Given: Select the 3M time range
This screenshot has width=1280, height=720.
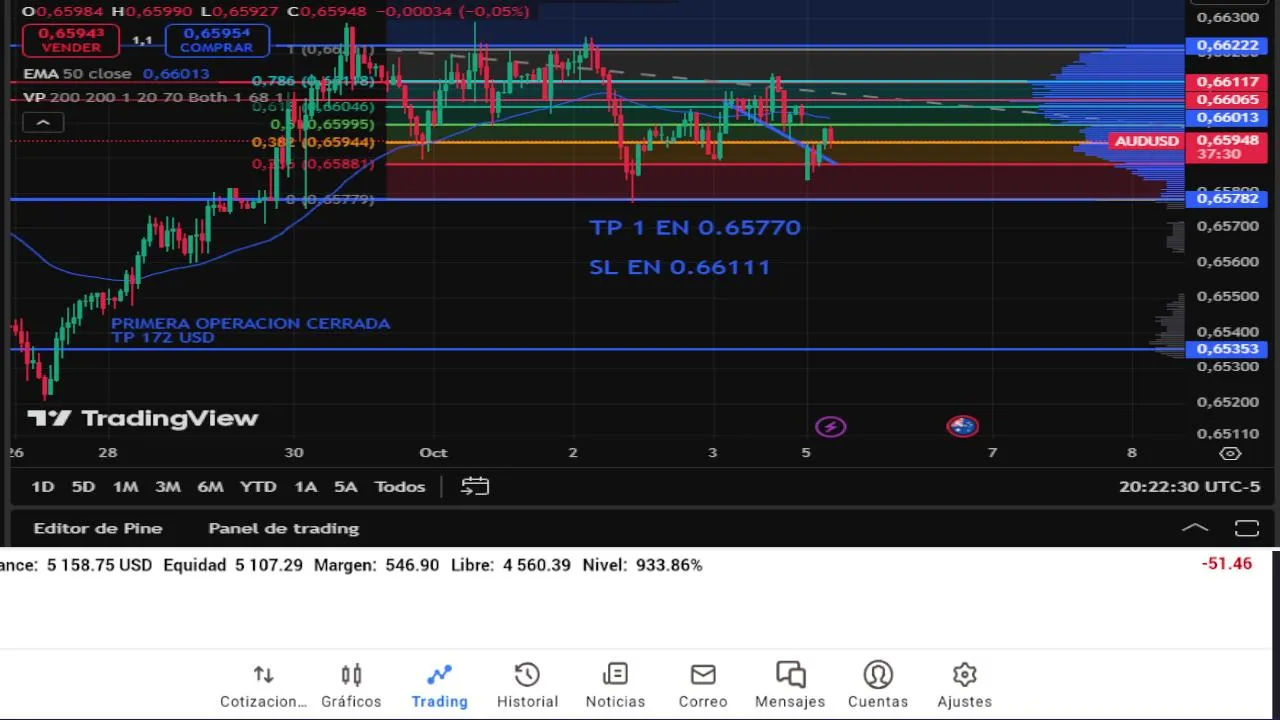Looking at the screenshot, I should [x=167, y=487].
